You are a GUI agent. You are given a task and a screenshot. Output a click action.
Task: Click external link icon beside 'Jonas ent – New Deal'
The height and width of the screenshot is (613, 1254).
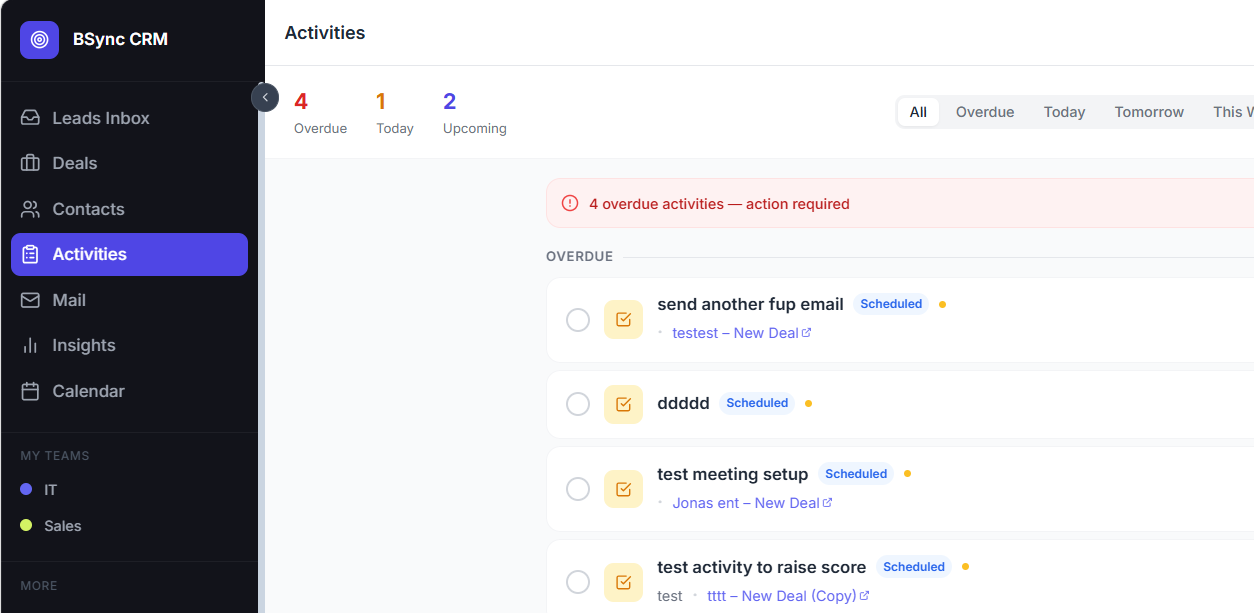pos(828,503)
